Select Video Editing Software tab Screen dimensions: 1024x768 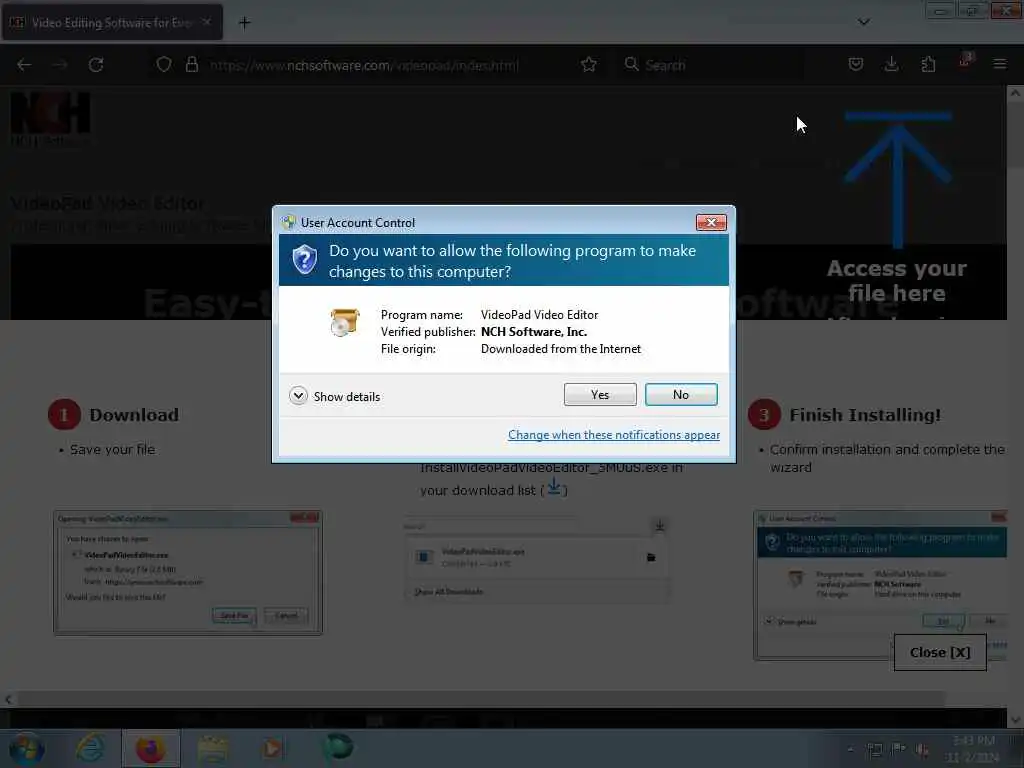pos(112,22)
